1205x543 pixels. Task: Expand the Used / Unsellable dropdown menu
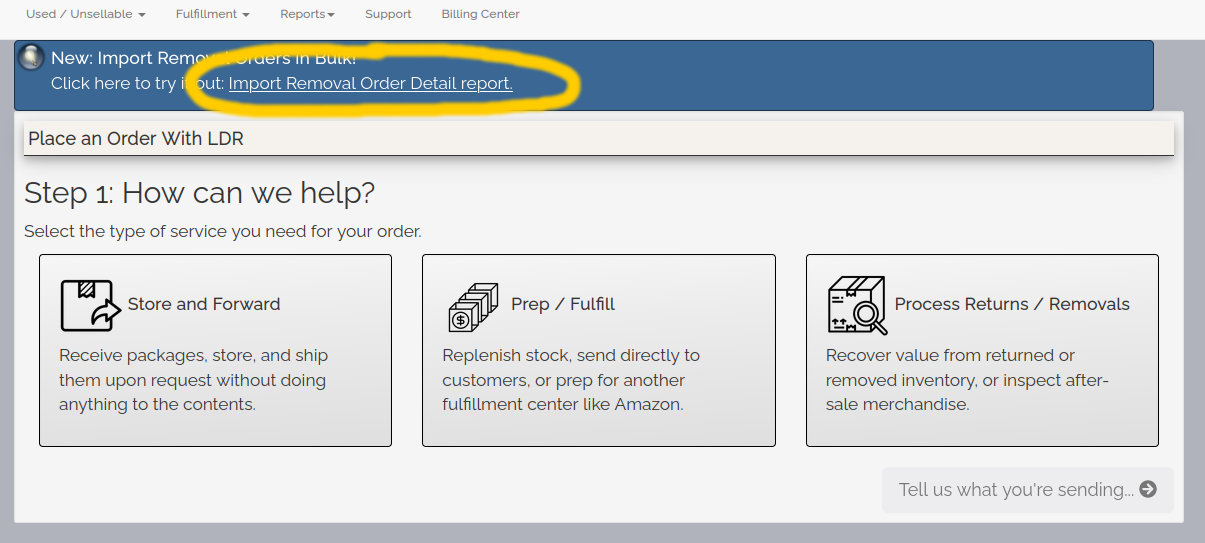[x=85, y=14]
